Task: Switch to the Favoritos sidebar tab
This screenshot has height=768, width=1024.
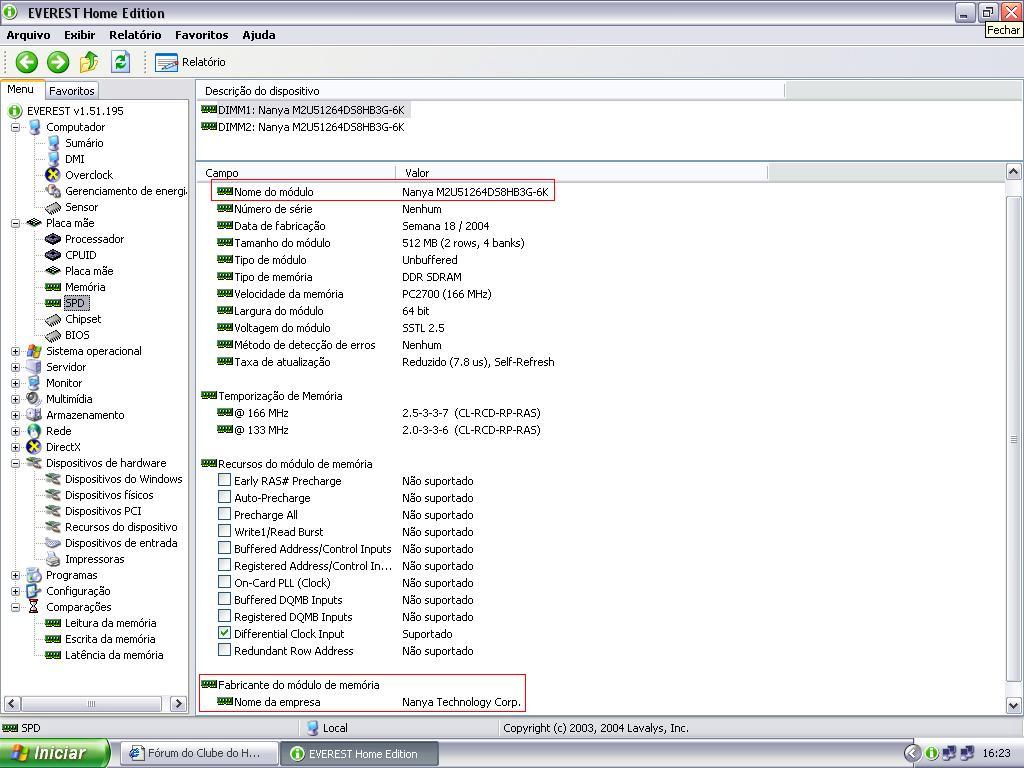Action: tap(72, 91)
